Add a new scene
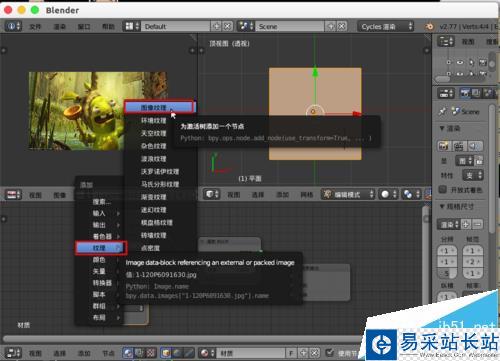Screen dimensions: 500x361 click(331, 26)
